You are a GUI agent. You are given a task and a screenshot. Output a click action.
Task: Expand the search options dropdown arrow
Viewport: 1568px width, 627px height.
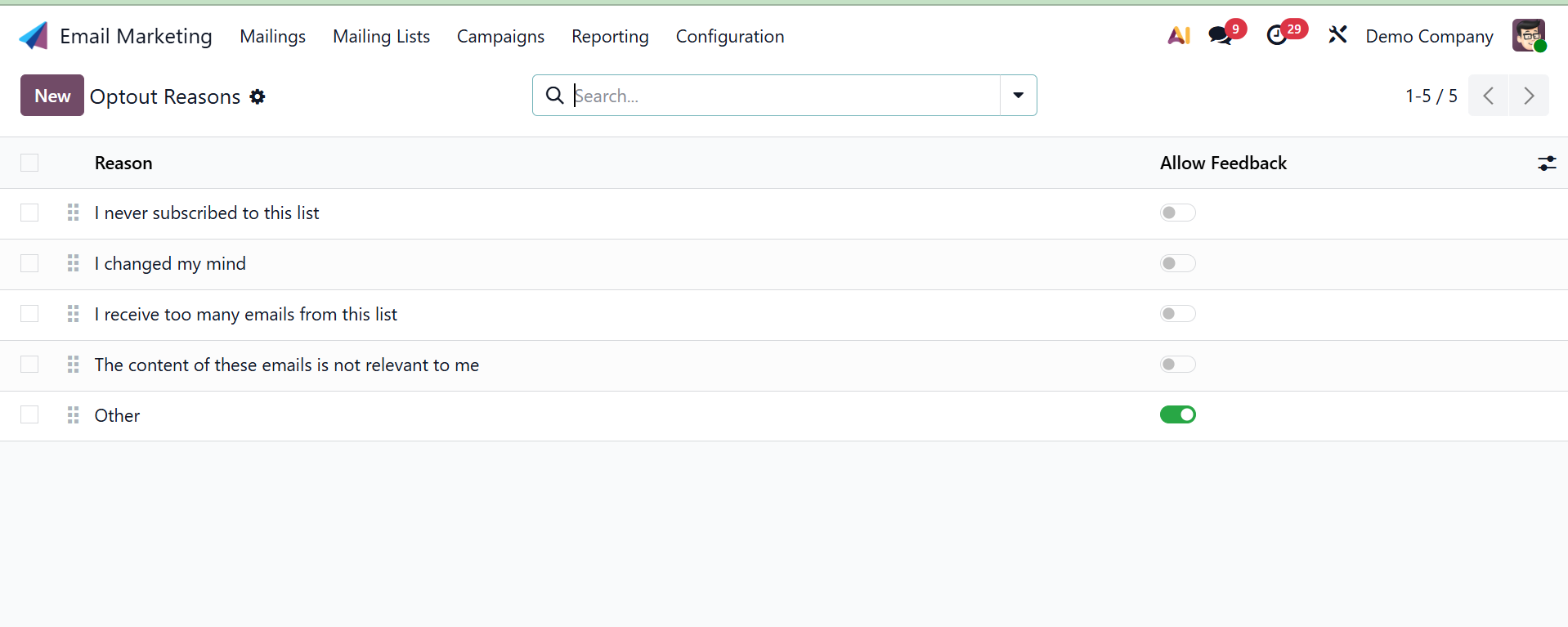[1019, 96]
